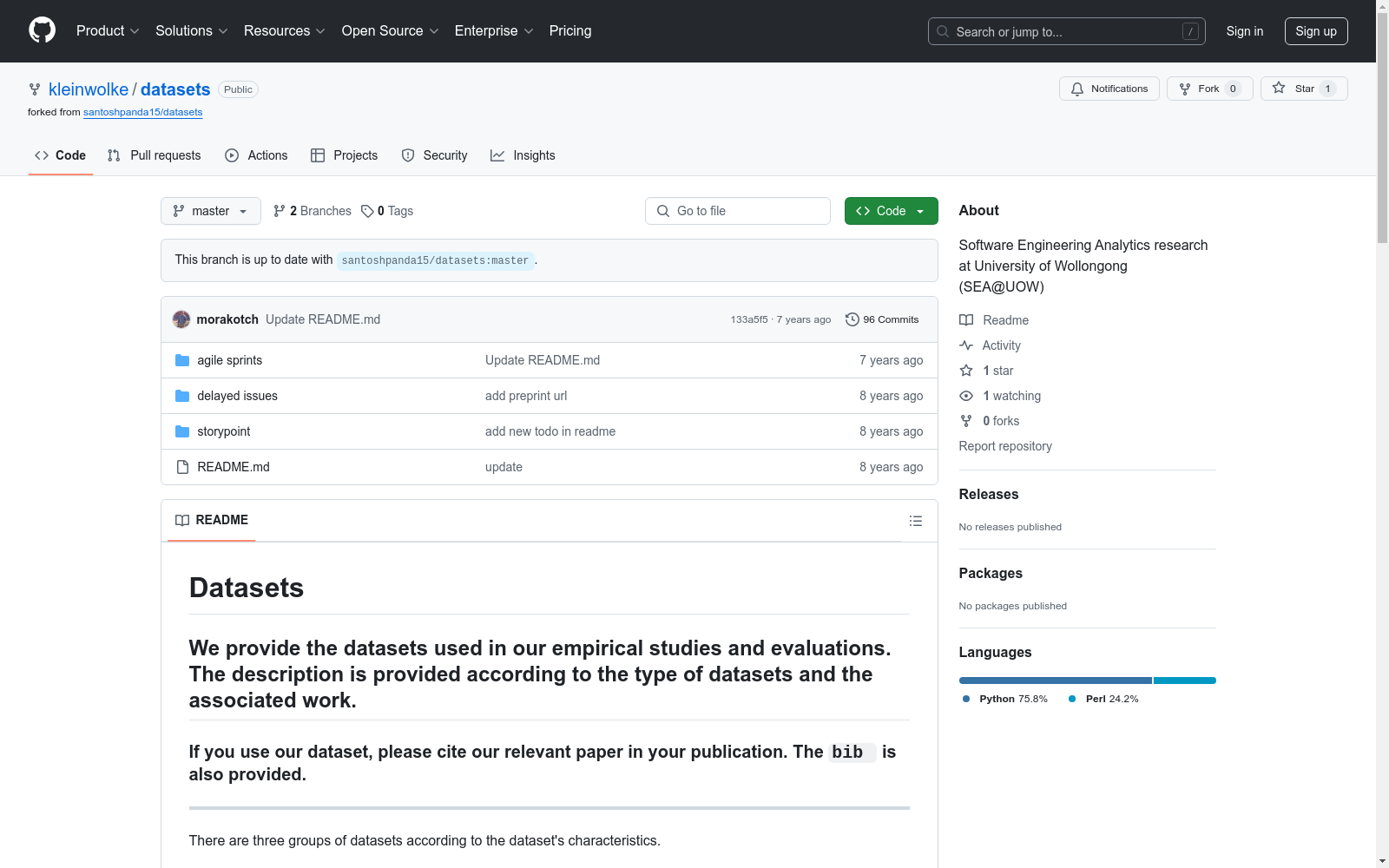1389x868 pixels.
Task: Go to the GitHub homepage logo
Action: tap(42, 30)
